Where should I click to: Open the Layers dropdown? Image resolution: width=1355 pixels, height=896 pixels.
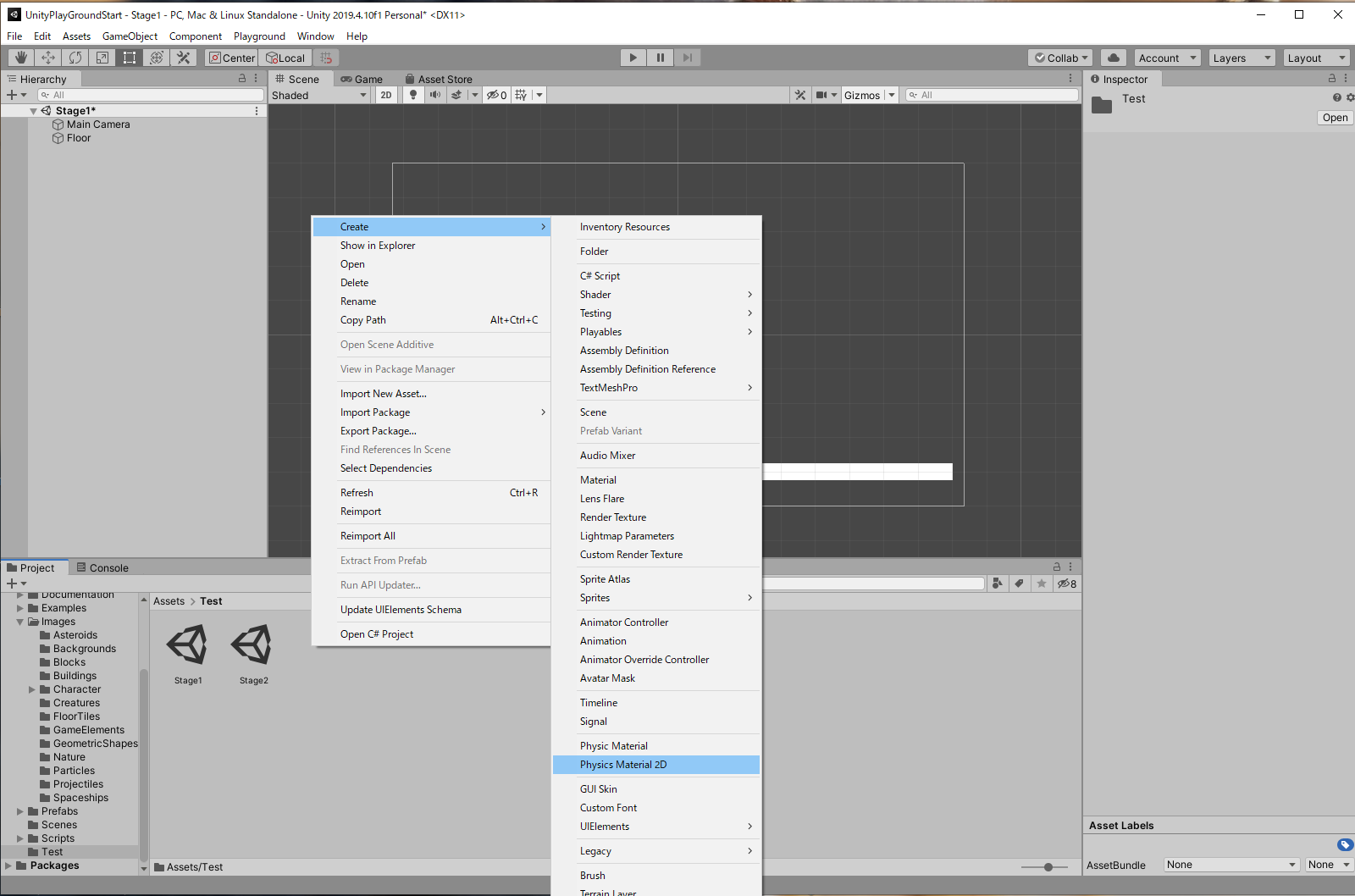pyautogui.click(x=1242, y=58)
